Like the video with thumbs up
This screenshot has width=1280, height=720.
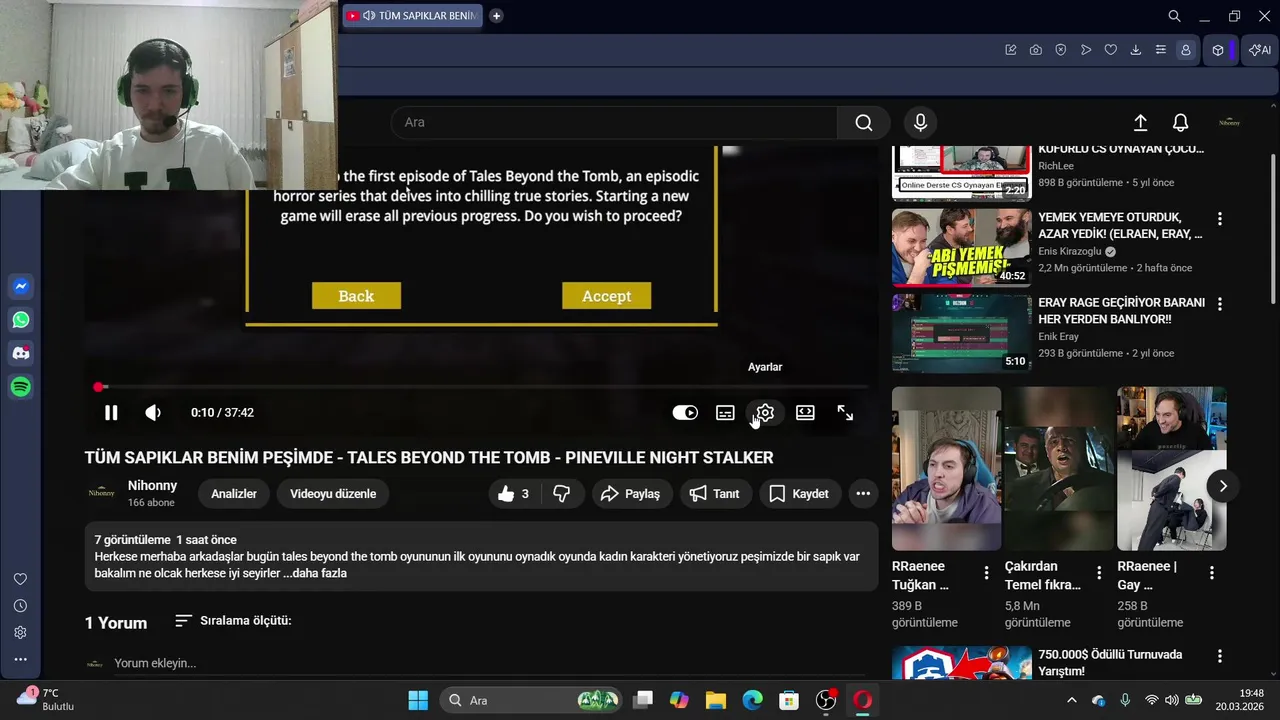(513, 494)
